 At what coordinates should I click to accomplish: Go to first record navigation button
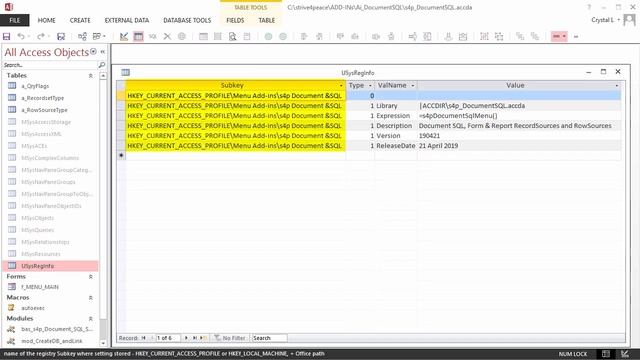pyautogui.click(x=144, y=338)
